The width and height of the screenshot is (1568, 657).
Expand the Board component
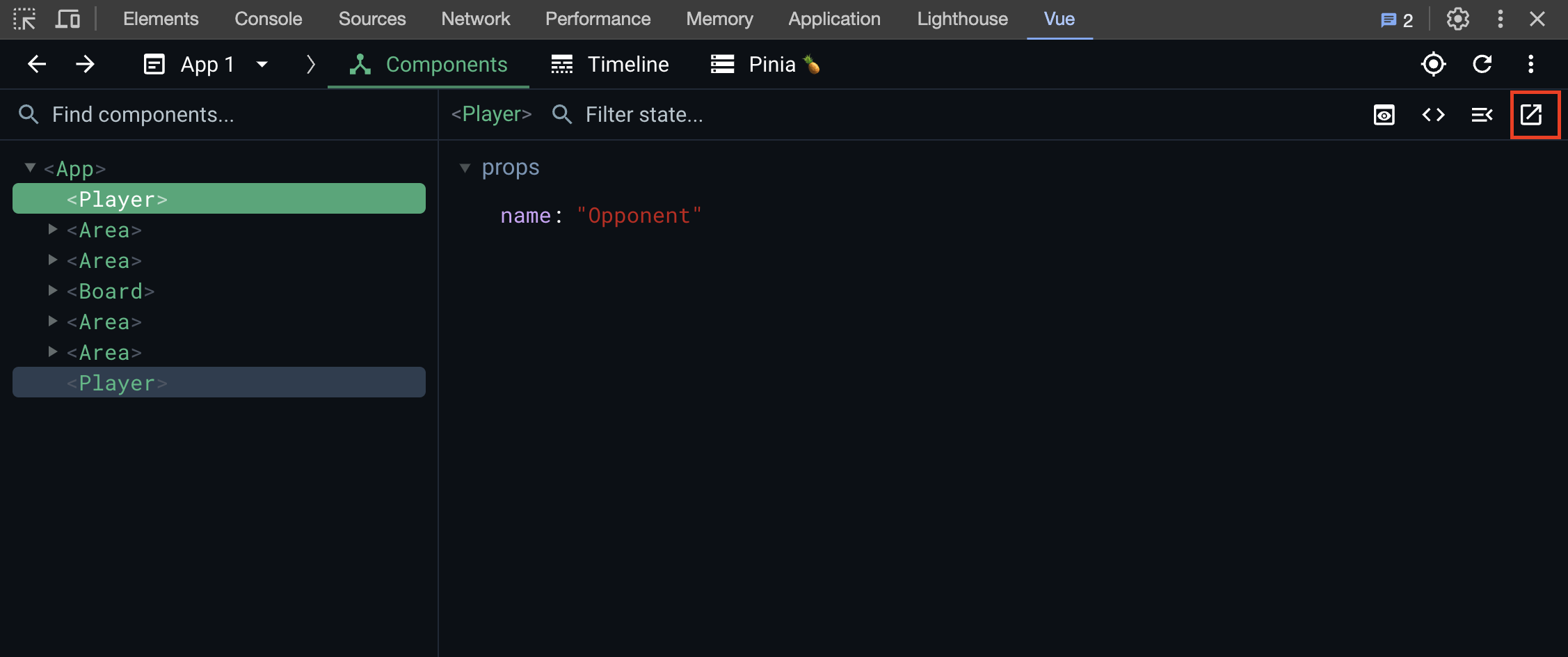tap(53, 290)
